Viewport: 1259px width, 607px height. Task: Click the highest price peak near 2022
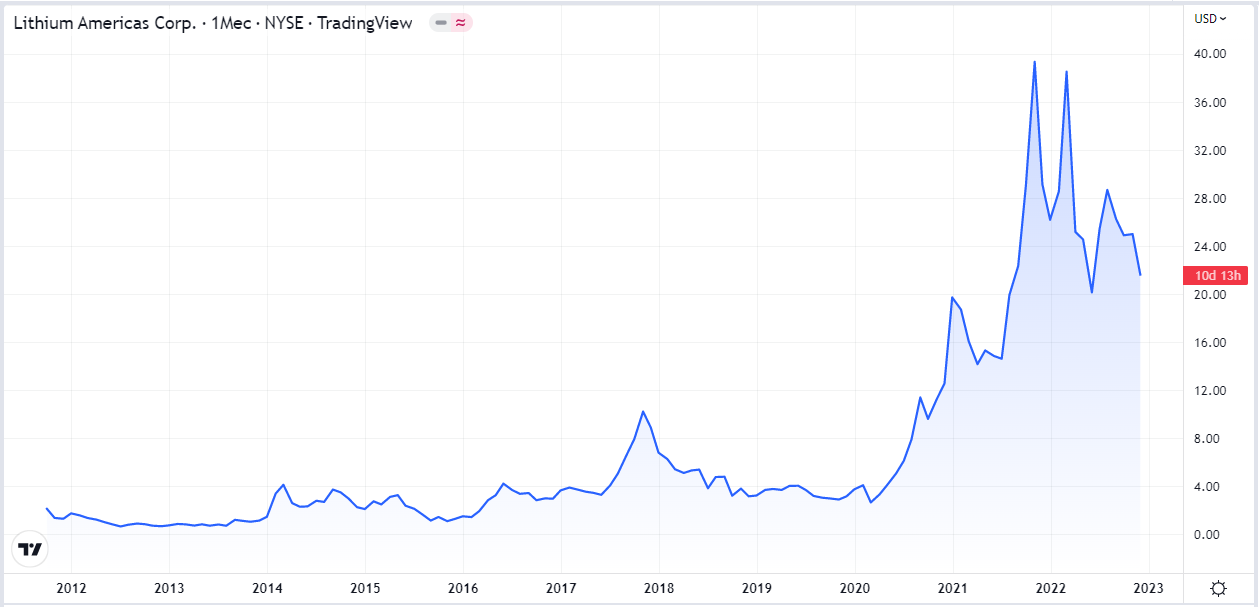1034,62
